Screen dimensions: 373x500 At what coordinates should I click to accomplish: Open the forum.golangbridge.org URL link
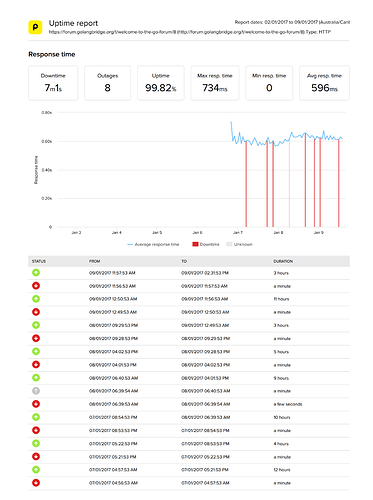click(112, 32)
